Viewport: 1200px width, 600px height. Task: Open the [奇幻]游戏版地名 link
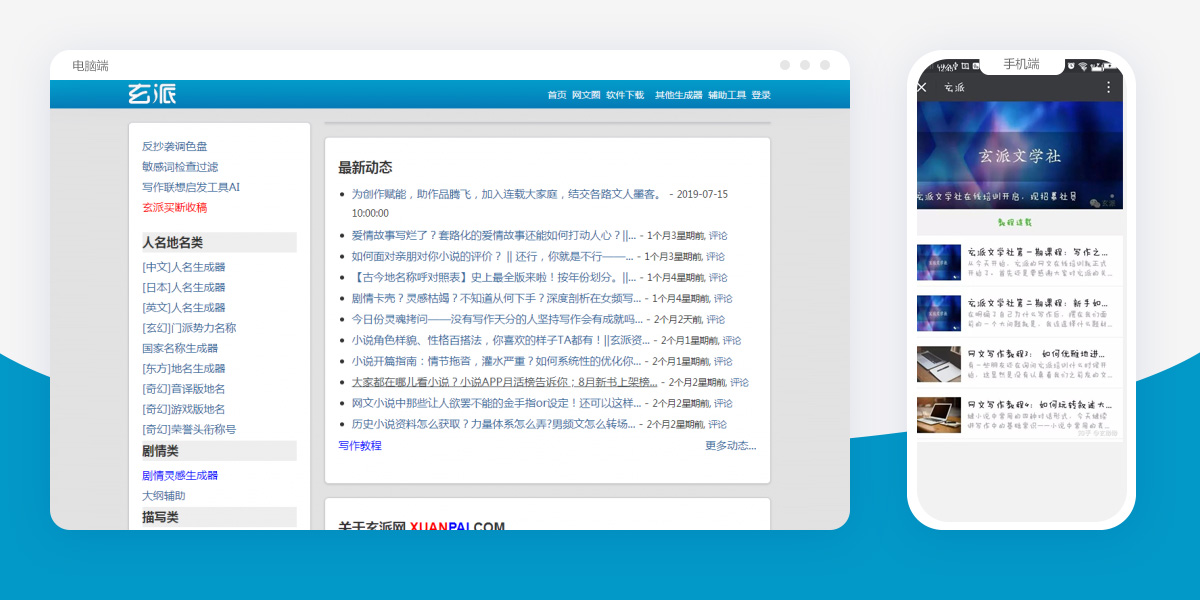click(x=184, y=409)
